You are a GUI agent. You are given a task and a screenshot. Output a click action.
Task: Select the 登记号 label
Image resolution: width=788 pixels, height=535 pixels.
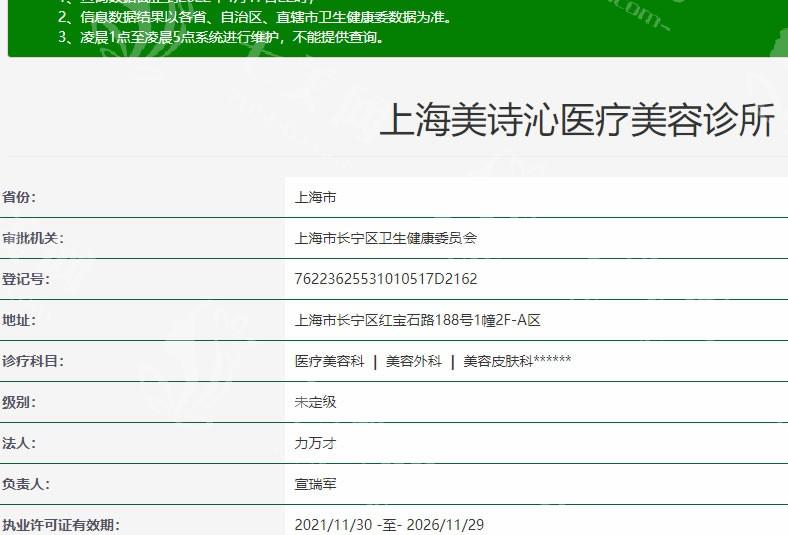pyautogui.click(x=26, y=279)
